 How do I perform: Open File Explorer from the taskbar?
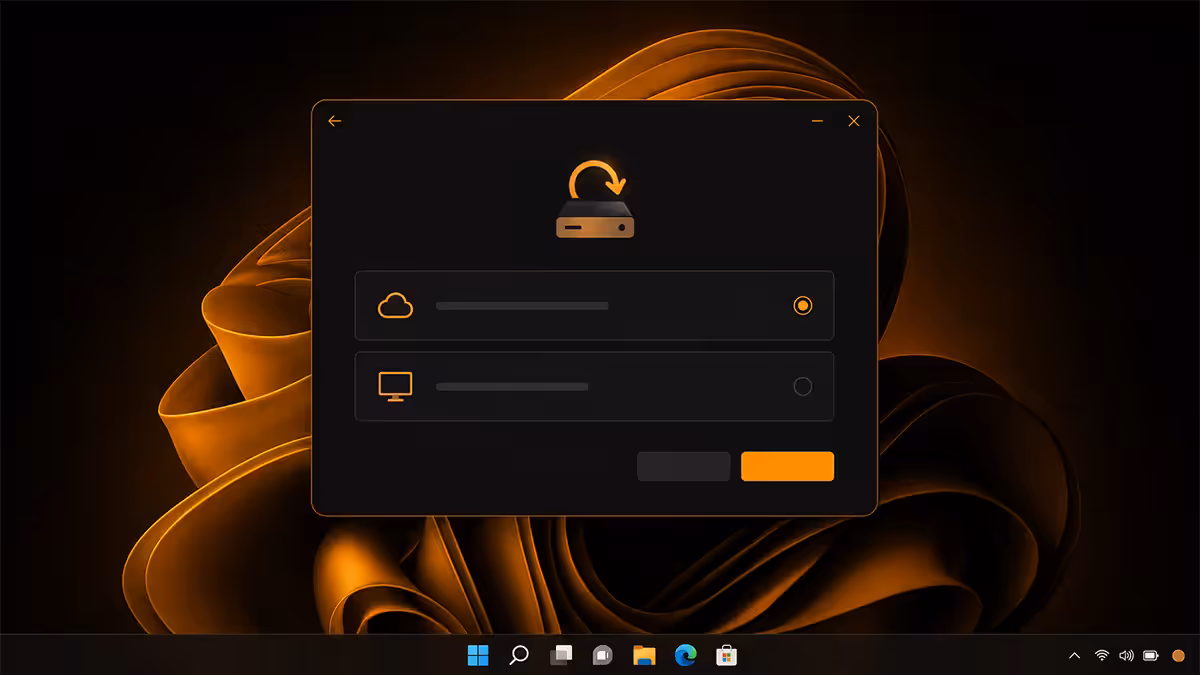[x=644, y=655]
